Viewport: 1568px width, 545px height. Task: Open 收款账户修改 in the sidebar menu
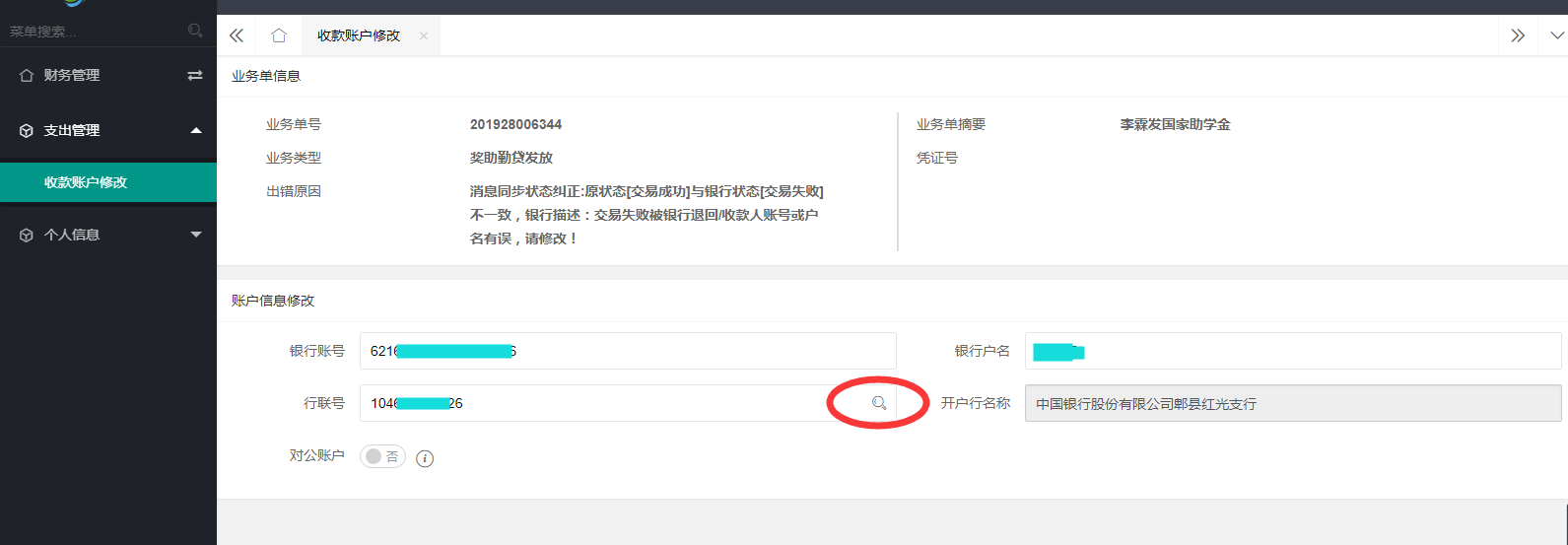point(86,182)
